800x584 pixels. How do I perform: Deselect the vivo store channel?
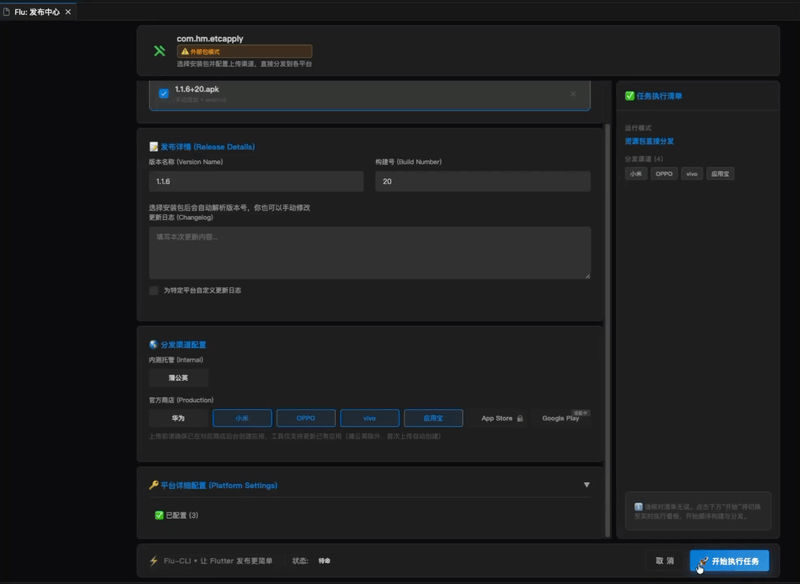tap(370, 418)
